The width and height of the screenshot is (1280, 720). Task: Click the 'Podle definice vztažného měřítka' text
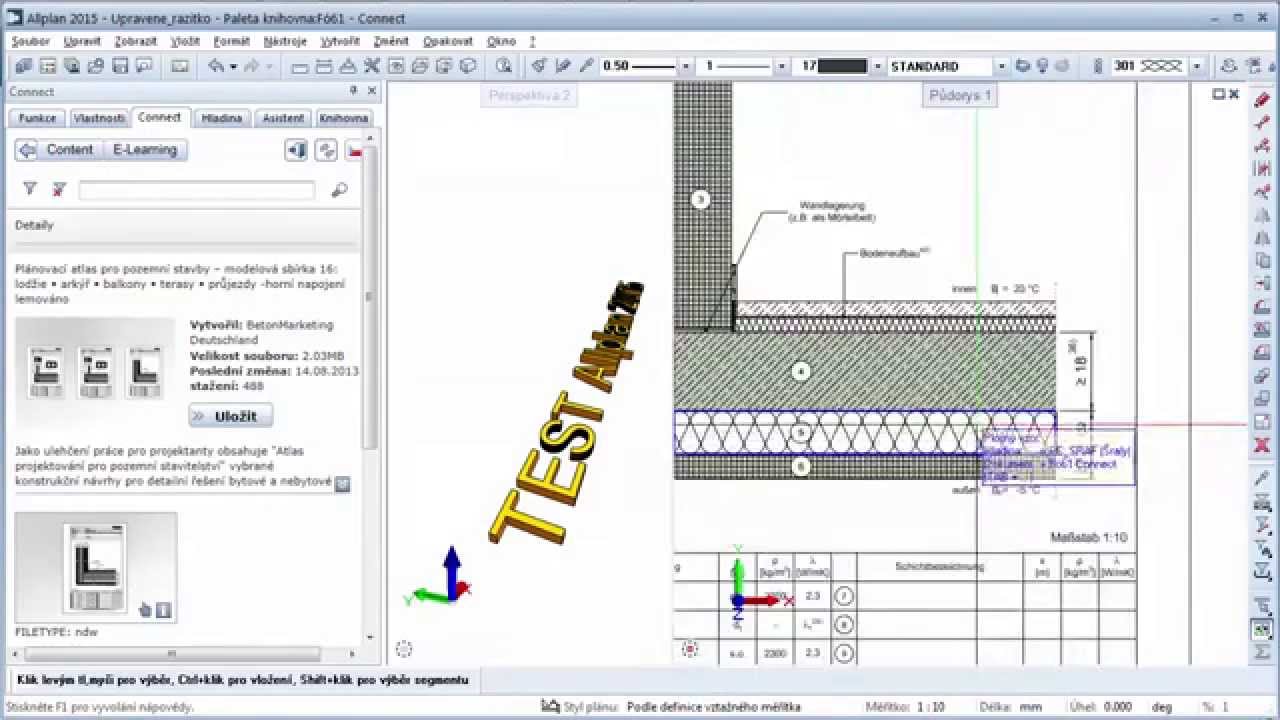point(714,707)
